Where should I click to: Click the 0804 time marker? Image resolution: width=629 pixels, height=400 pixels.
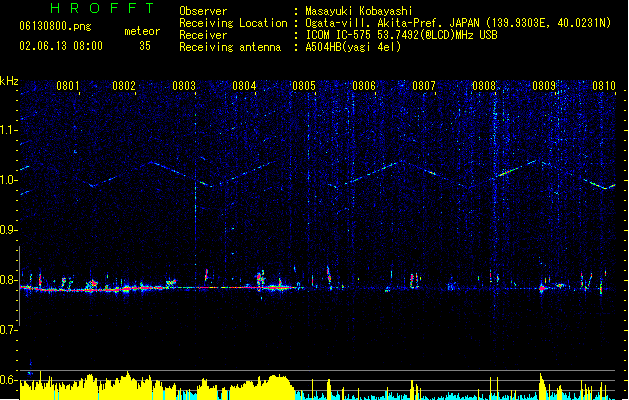point(244,86)
